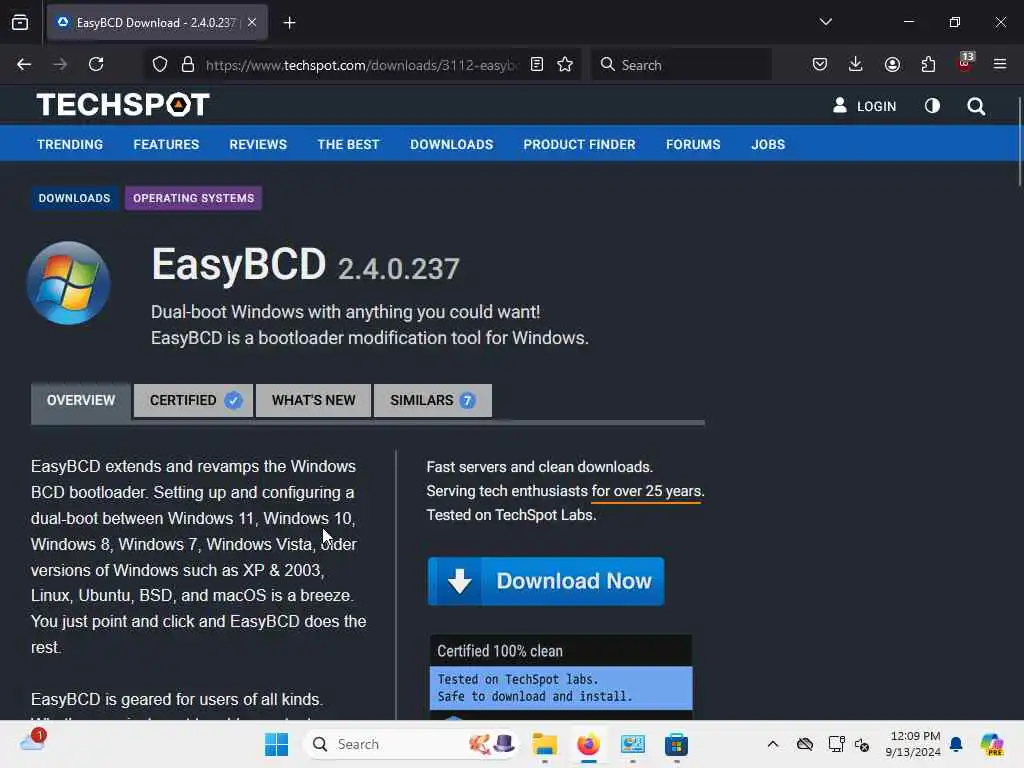The width and height of the screenshot is (1024, 768).
Task: Open the PRODUCT FINDER menu item
Action: [579, 144]
